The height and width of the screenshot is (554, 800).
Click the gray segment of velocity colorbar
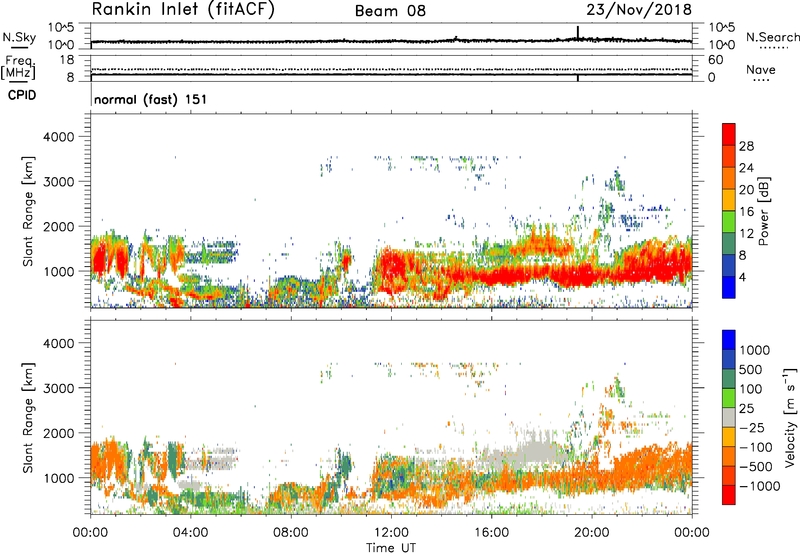[x=729, y=418]
